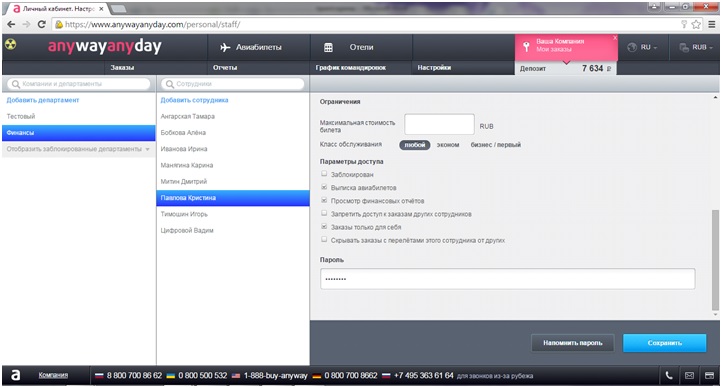The height and width of the screenshot is (388, 722).
Task: Focus the Максимальная стоимость билета field
Action: [439, 125]
